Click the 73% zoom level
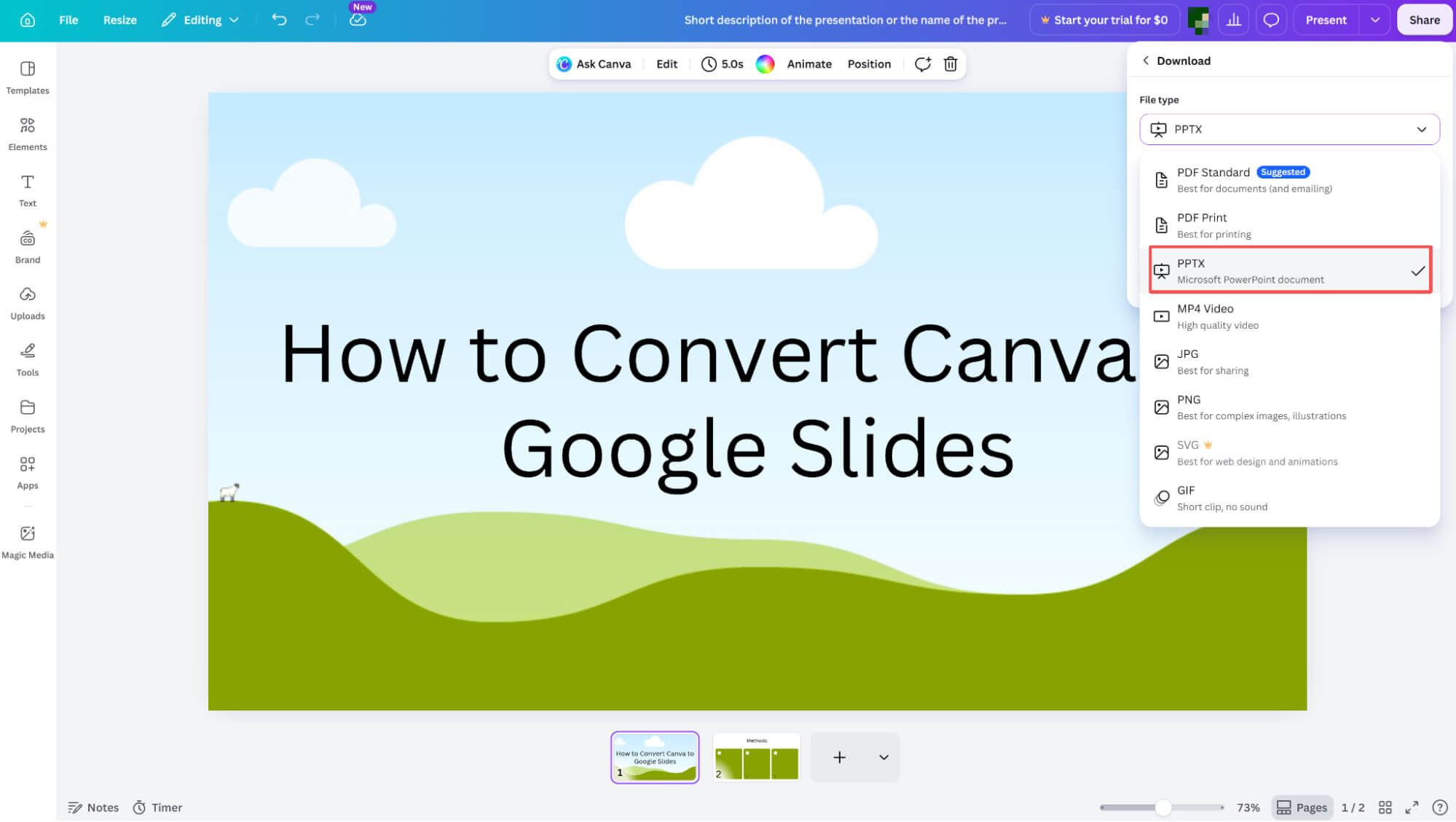Image resolution: width=1456 pixels, height=822 pixels. tap(1248, 807)
